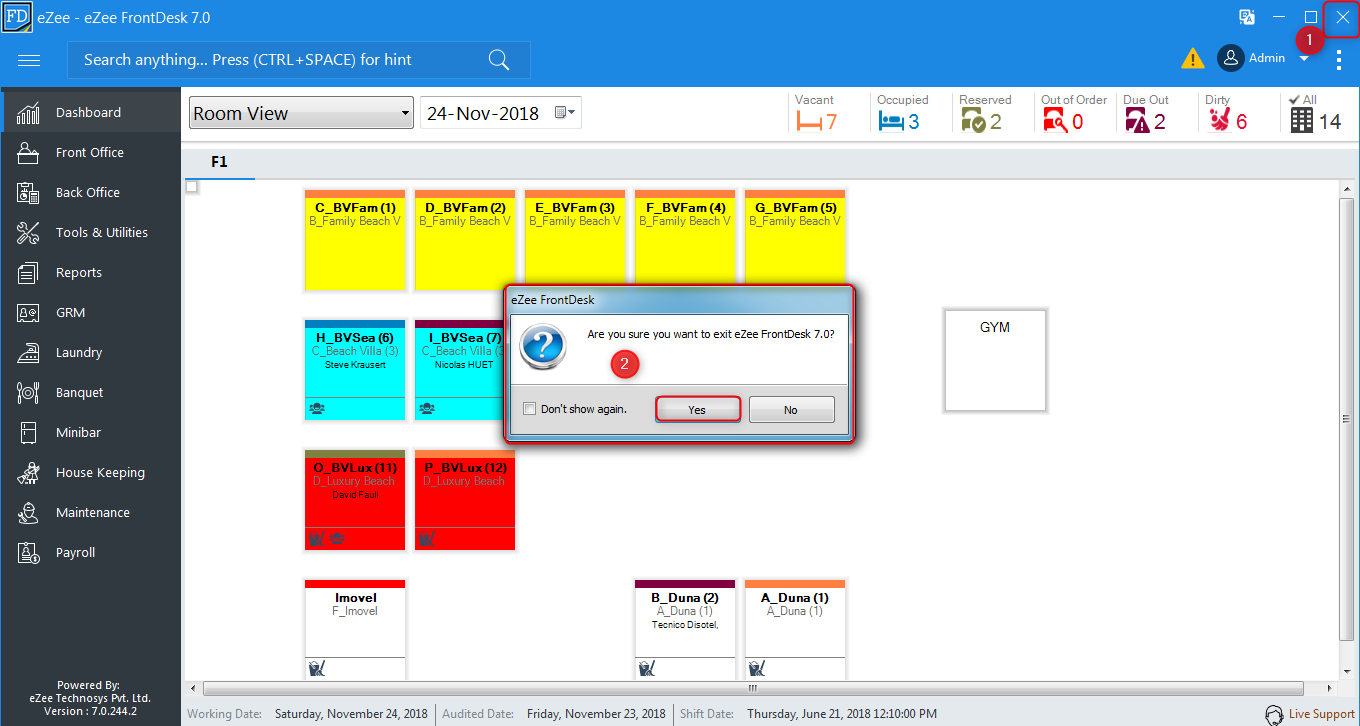Expand the Admin user dropdown arrow
This screenshot has width=1360, height=726.
[1304, 59]
